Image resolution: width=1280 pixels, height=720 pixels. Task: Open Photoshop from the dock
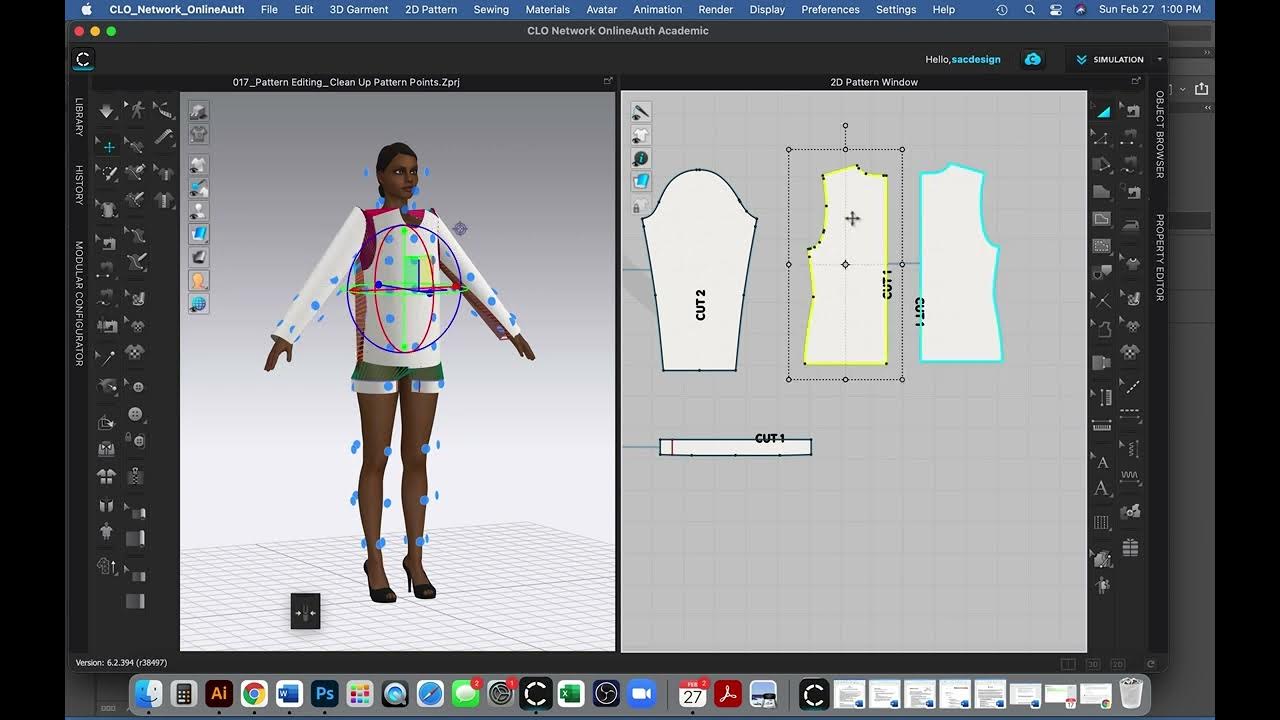point(324,693)
